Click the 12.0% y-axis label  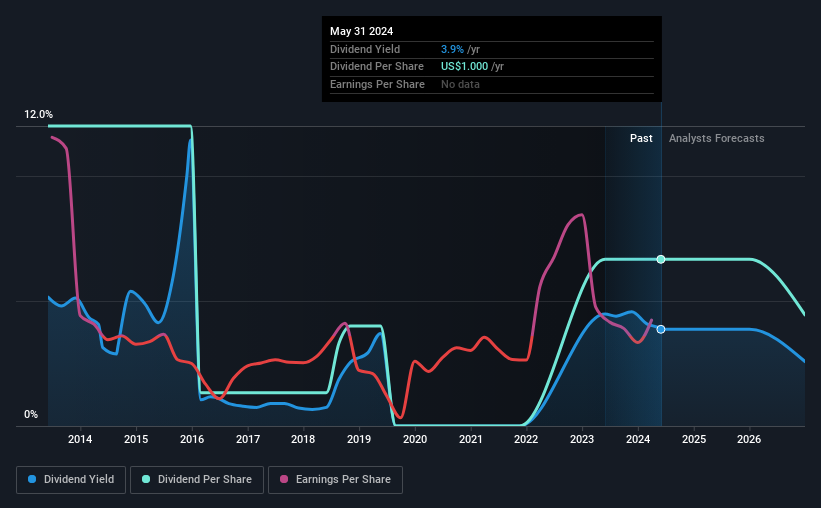tap(38, 114)
